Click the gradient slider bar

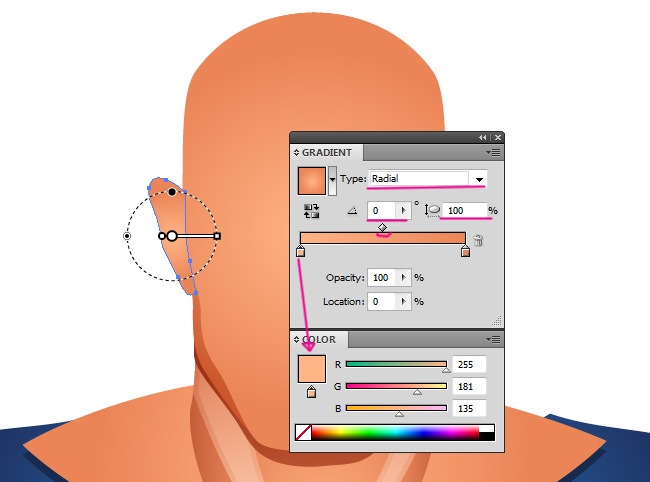383,238
